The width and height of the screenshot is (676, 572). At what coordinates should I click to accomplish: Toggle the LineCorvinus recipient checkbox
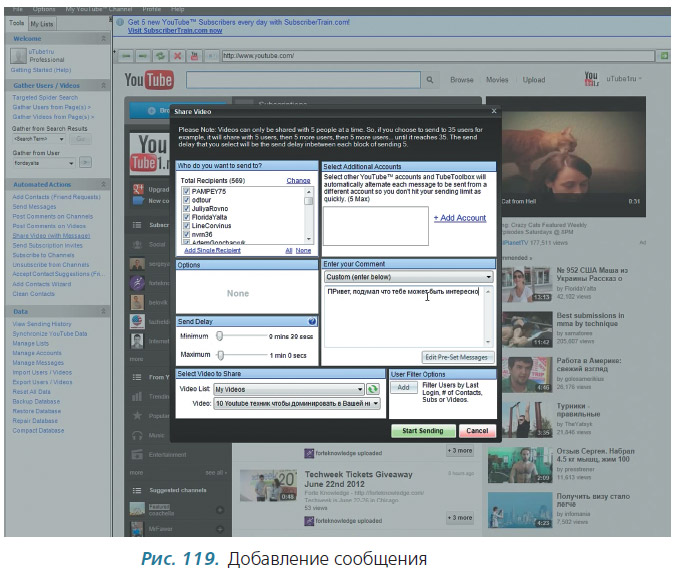click(x=187, y=226)
